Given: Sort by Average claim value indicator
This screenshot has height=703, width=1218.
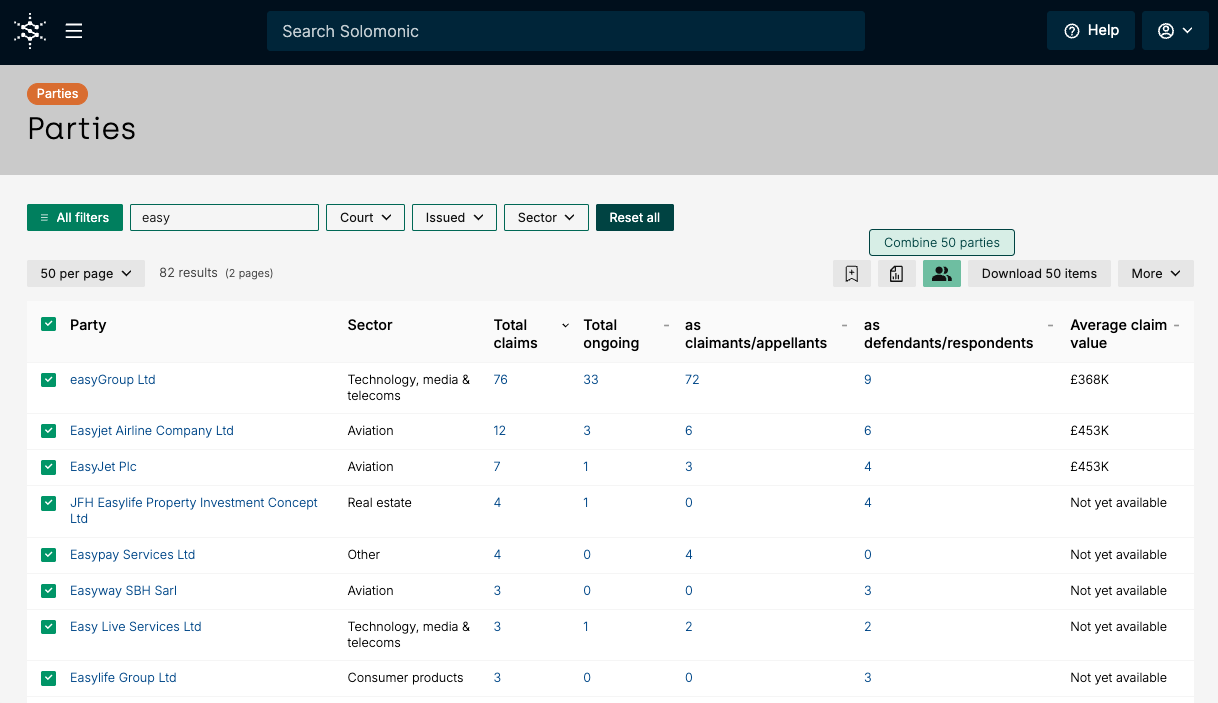Looking at the screenshot, I should (x=1176, y=325).
